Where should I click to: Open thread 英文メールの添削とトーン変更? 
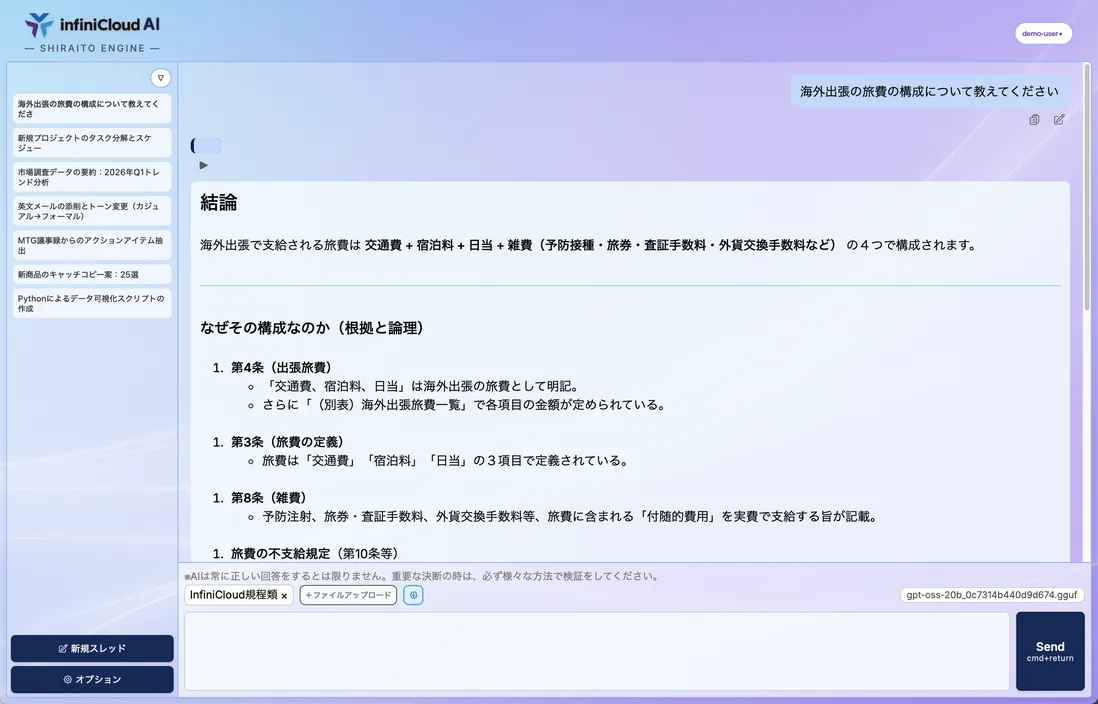tap(92, 212)
